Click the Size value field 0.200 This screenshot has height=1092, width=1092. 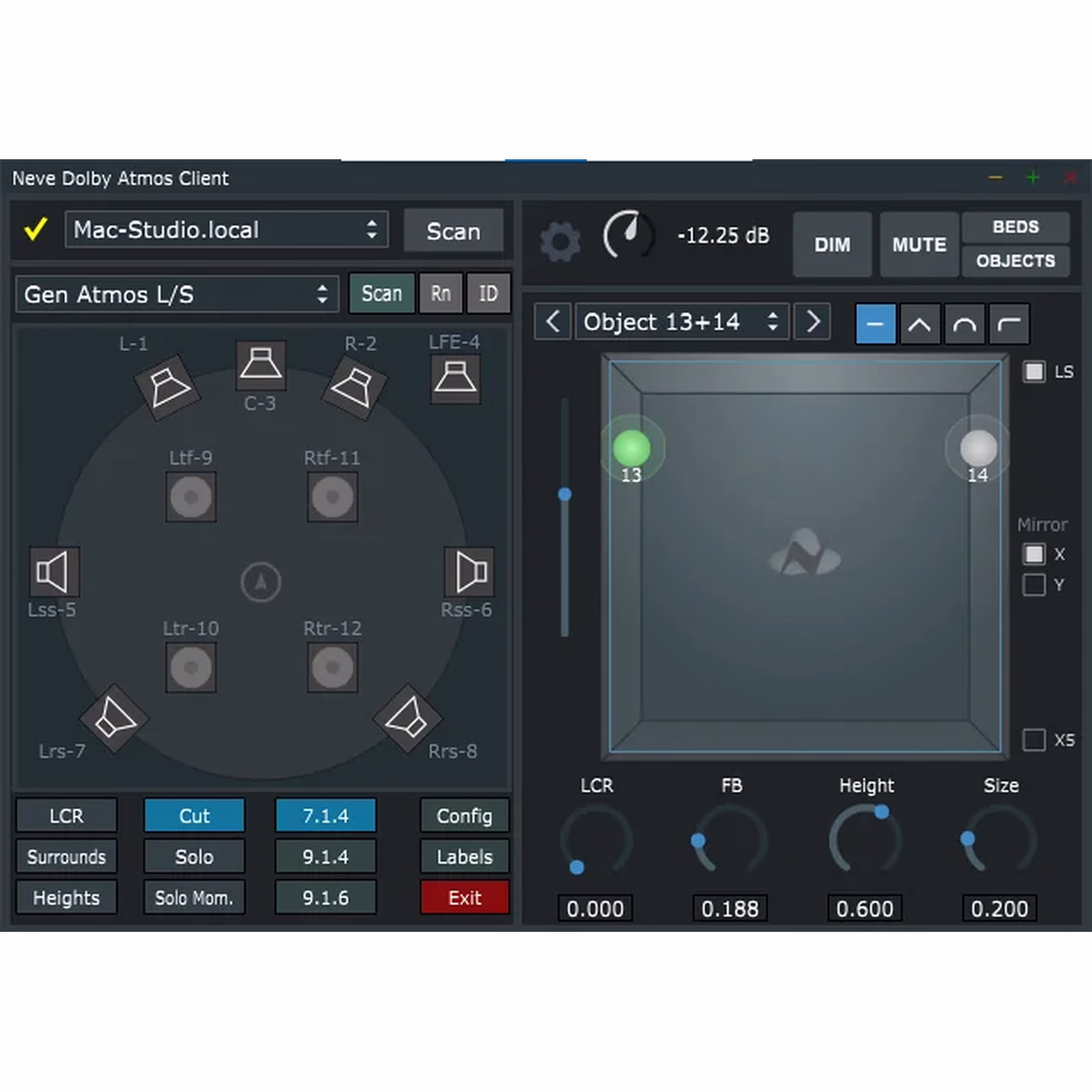point(999,908)
